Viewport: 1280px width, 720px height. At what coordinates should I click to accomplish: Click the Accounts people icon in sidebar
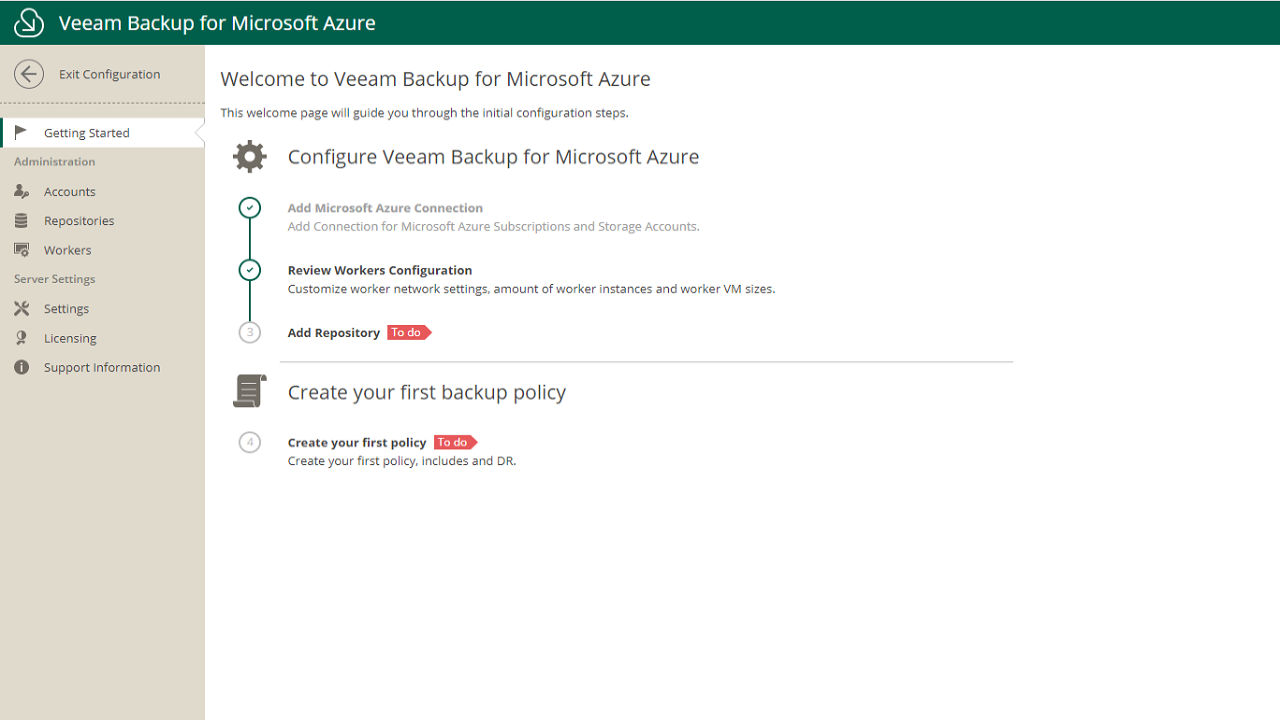click(x=21, y=191)
